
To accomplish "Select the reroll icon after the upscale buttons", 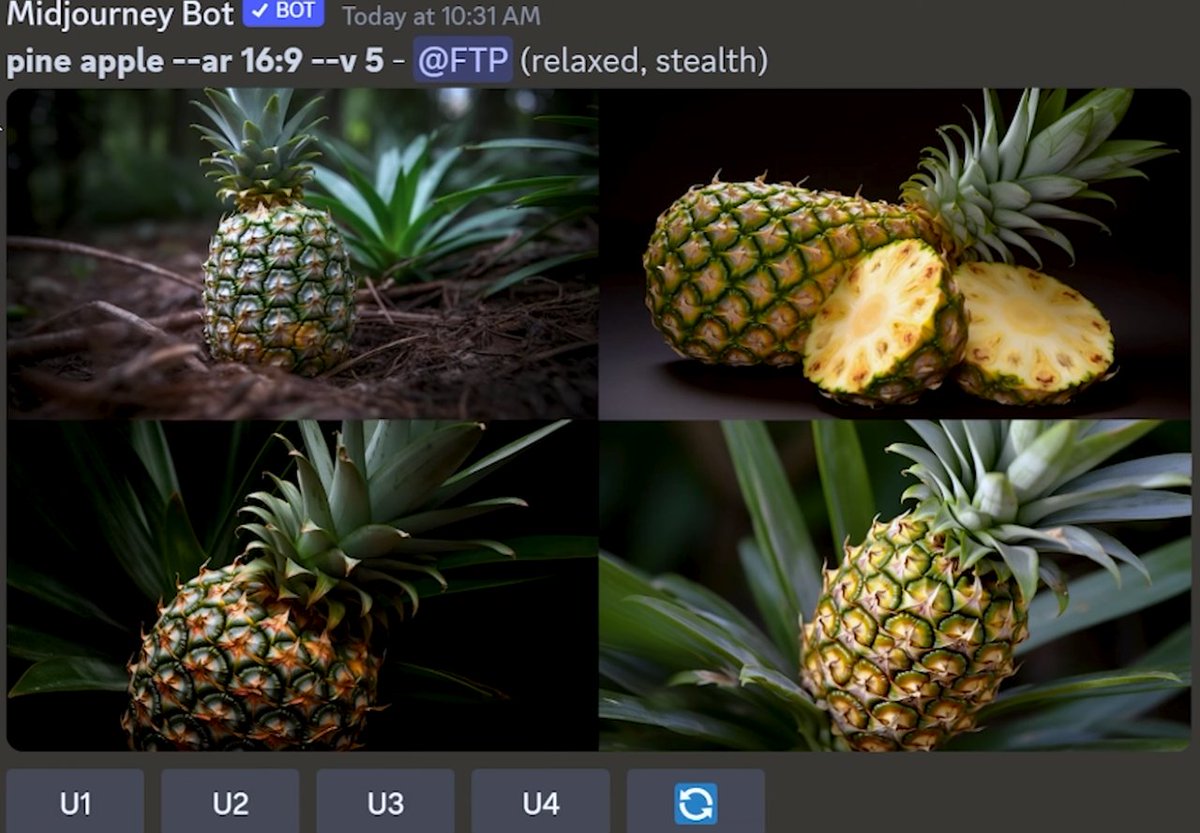I will pyautogui.click(x=697, y=800).
